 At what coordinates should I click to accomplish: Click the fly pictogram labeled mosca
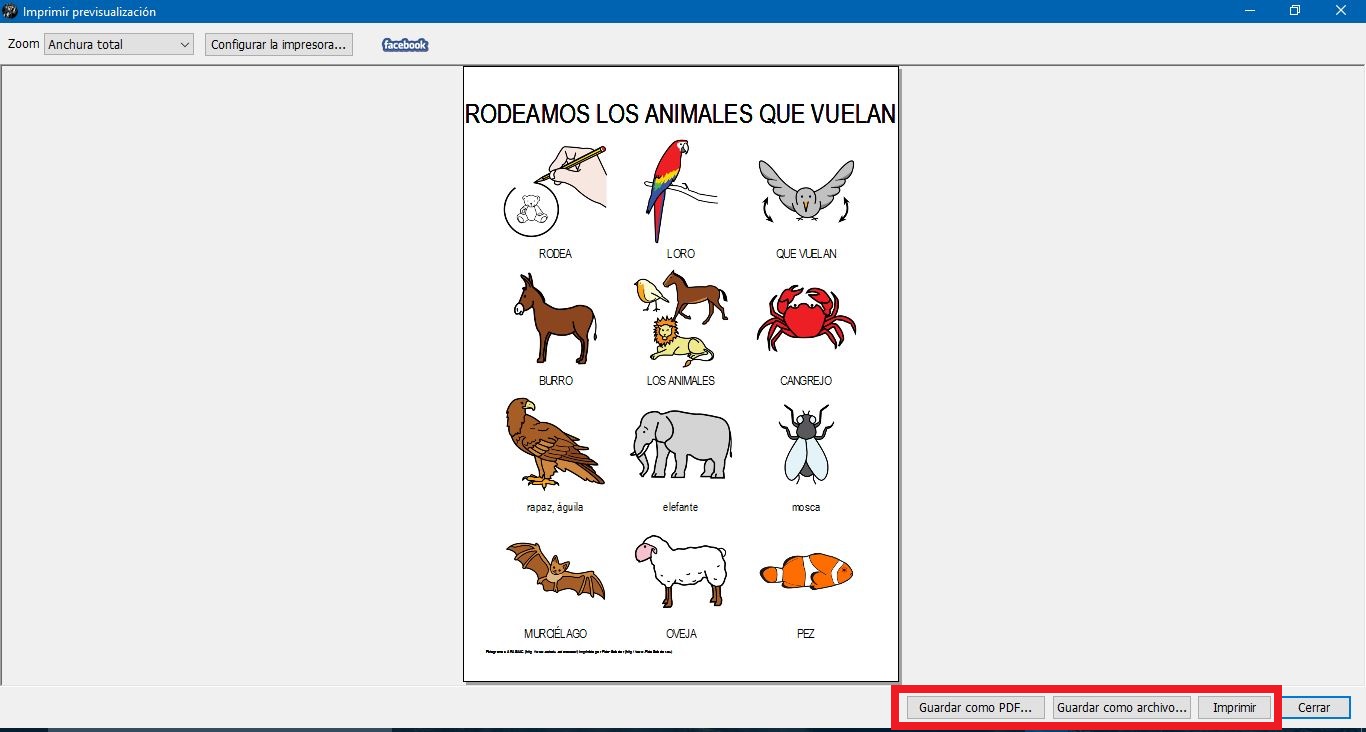[806, 444]
